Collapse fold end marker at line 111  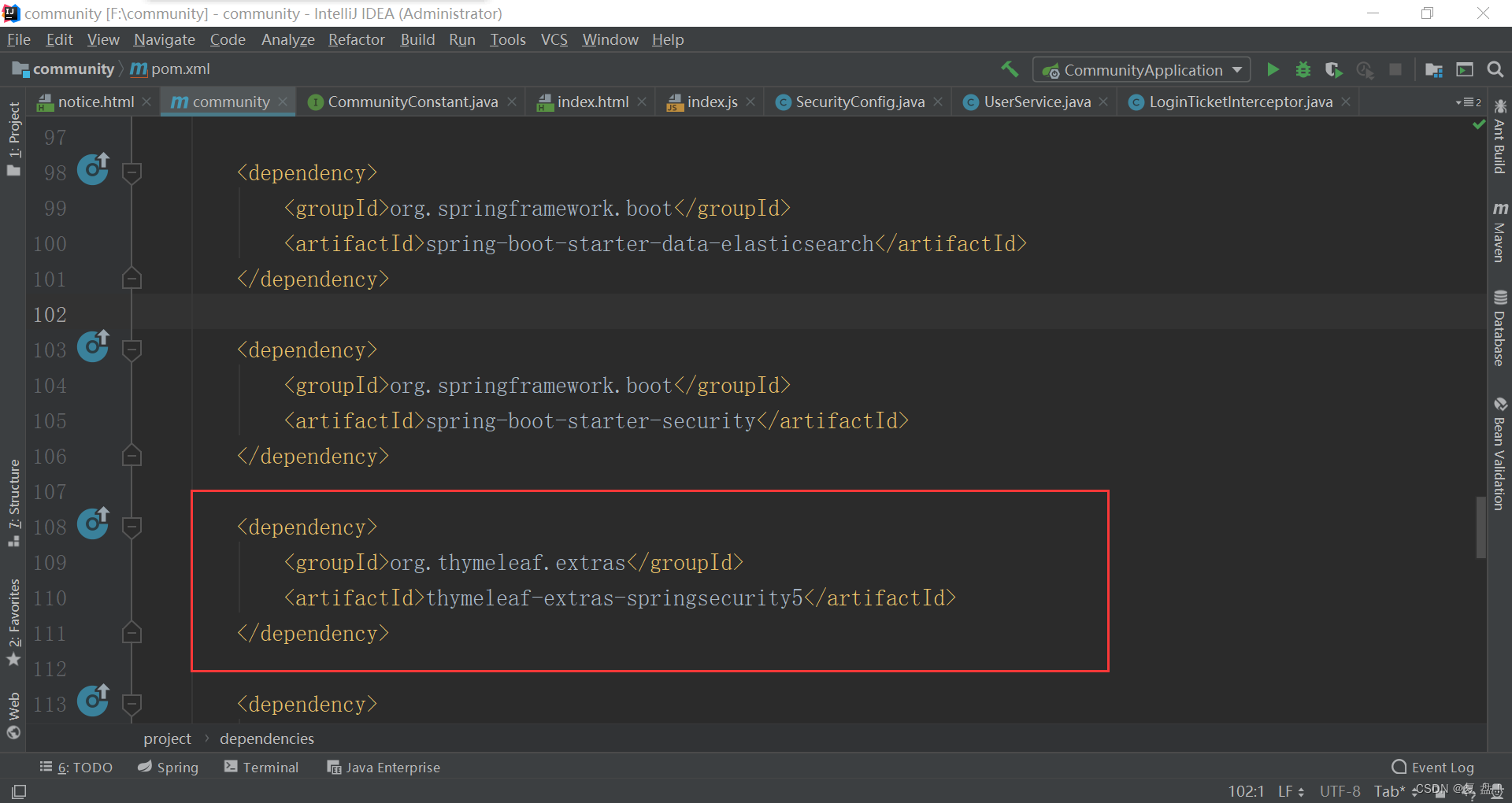132,632
